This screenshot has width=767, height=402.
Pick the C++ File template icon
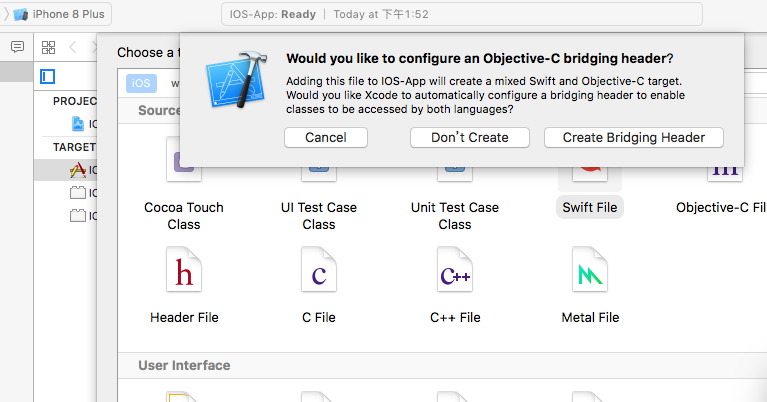pos(455,269)
